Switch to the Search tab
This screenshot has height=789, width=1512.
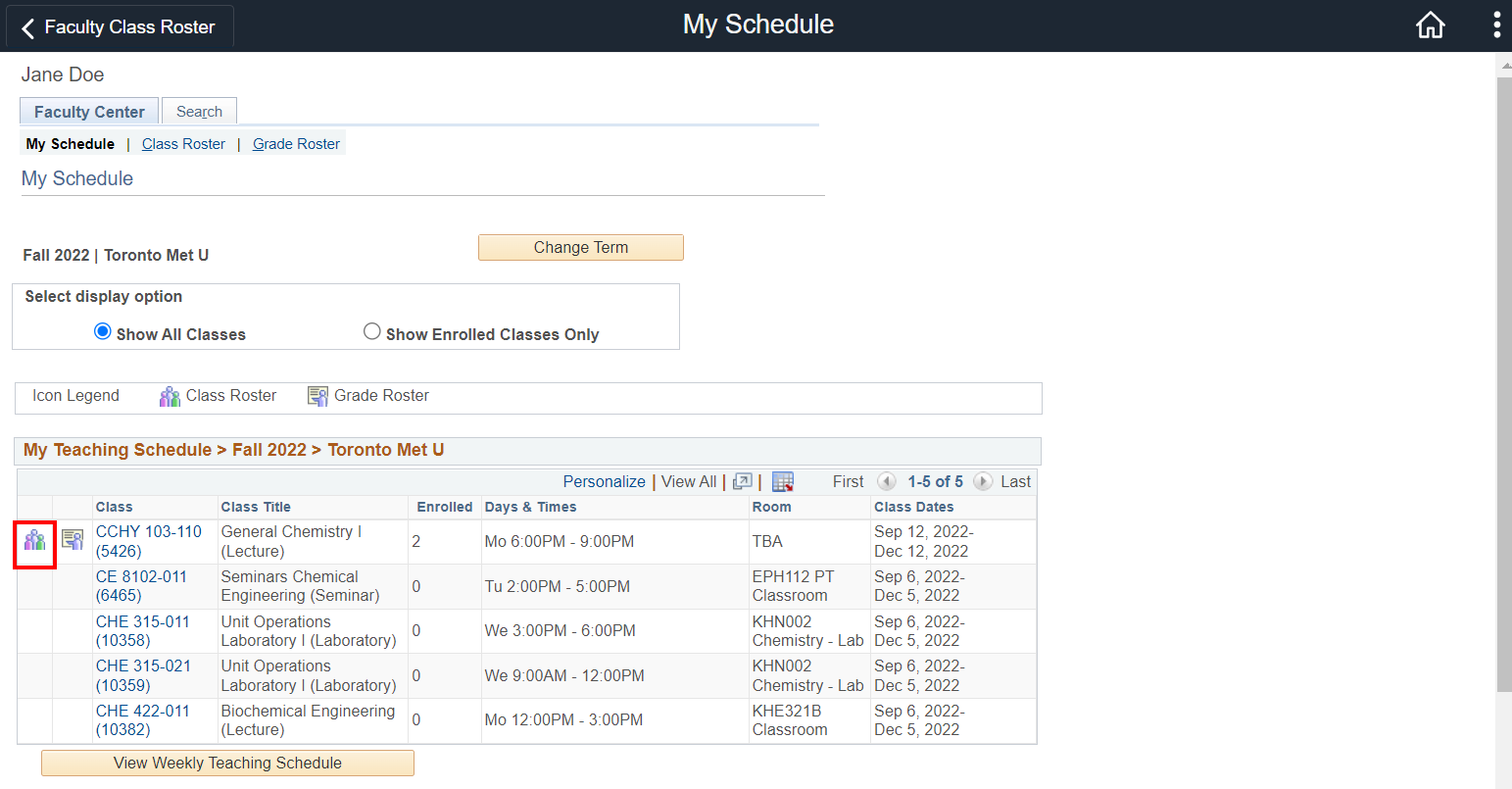point(199,112)
